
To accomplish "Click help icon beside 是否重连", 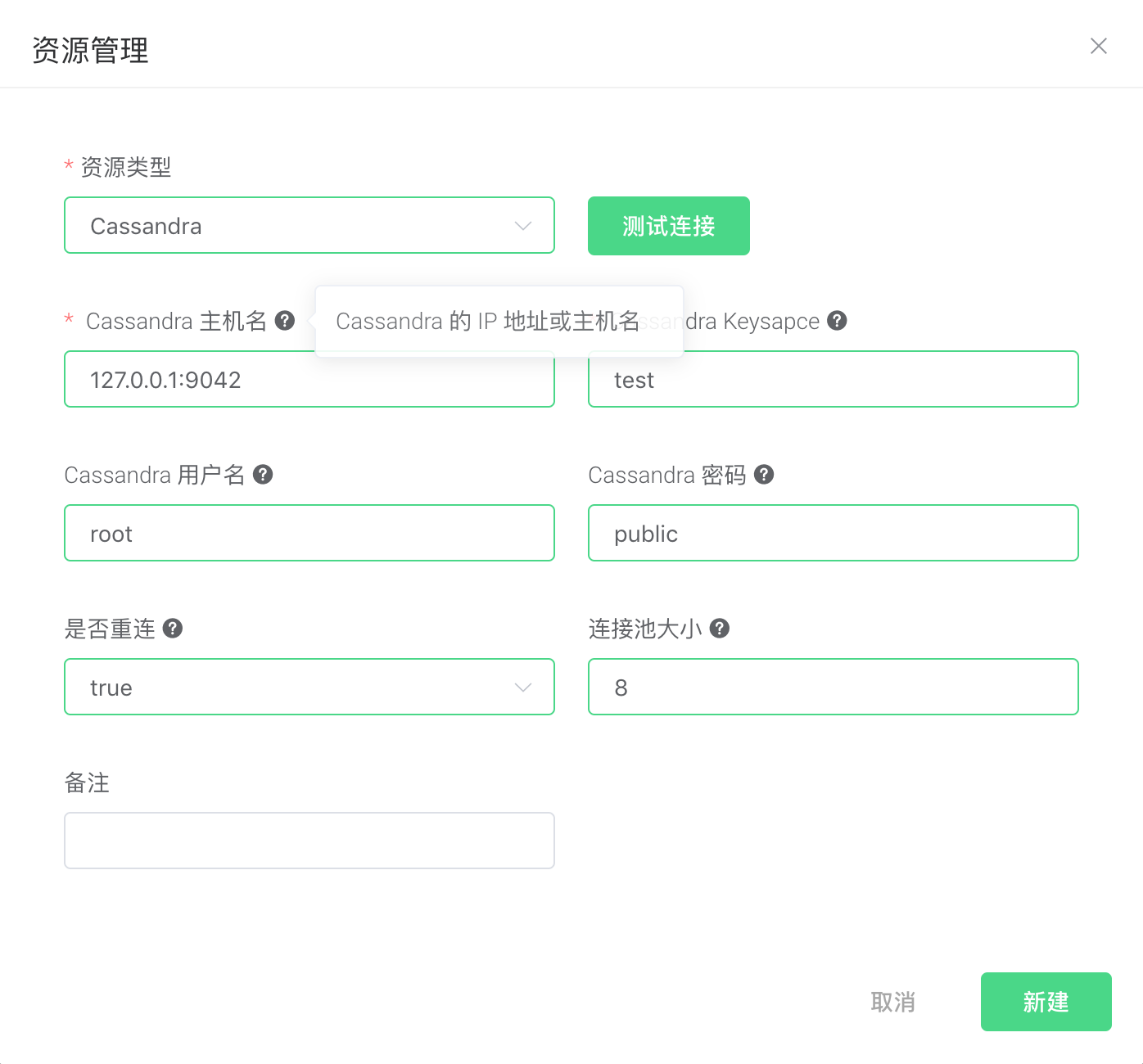I will coord(173,629).
